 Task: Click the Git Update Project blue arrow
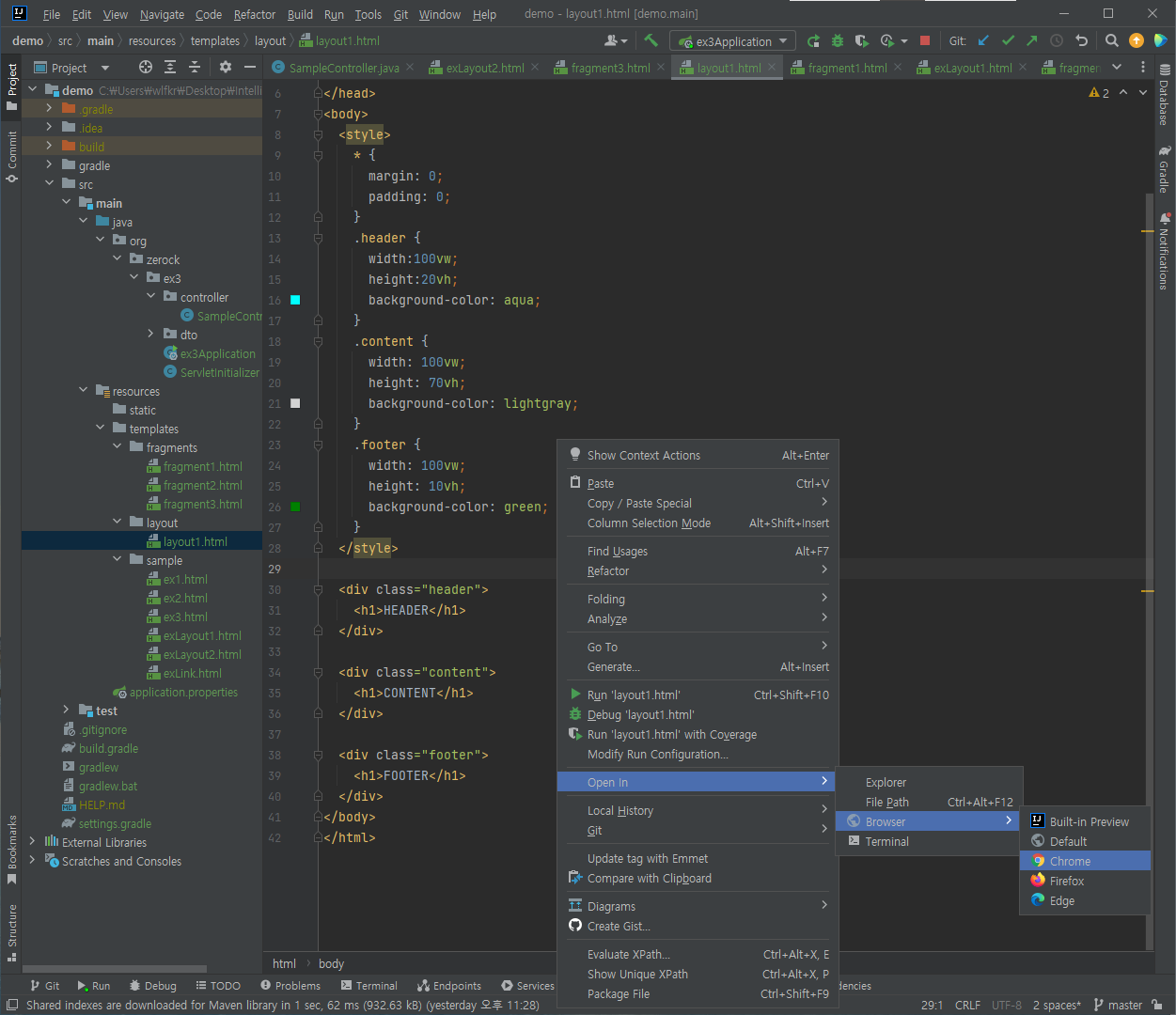[983, 40]
